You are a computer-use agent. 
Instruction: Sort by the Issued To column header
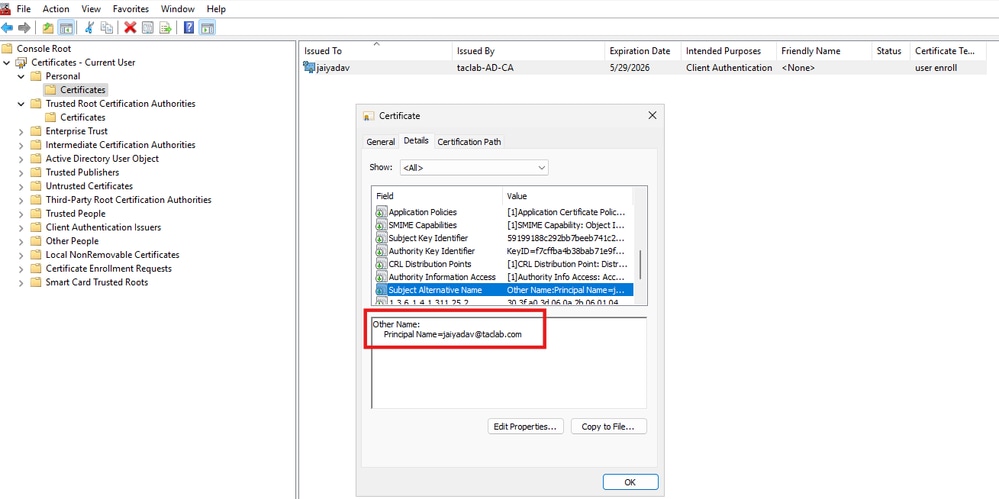pyautogui.click(x=376, y=51)
